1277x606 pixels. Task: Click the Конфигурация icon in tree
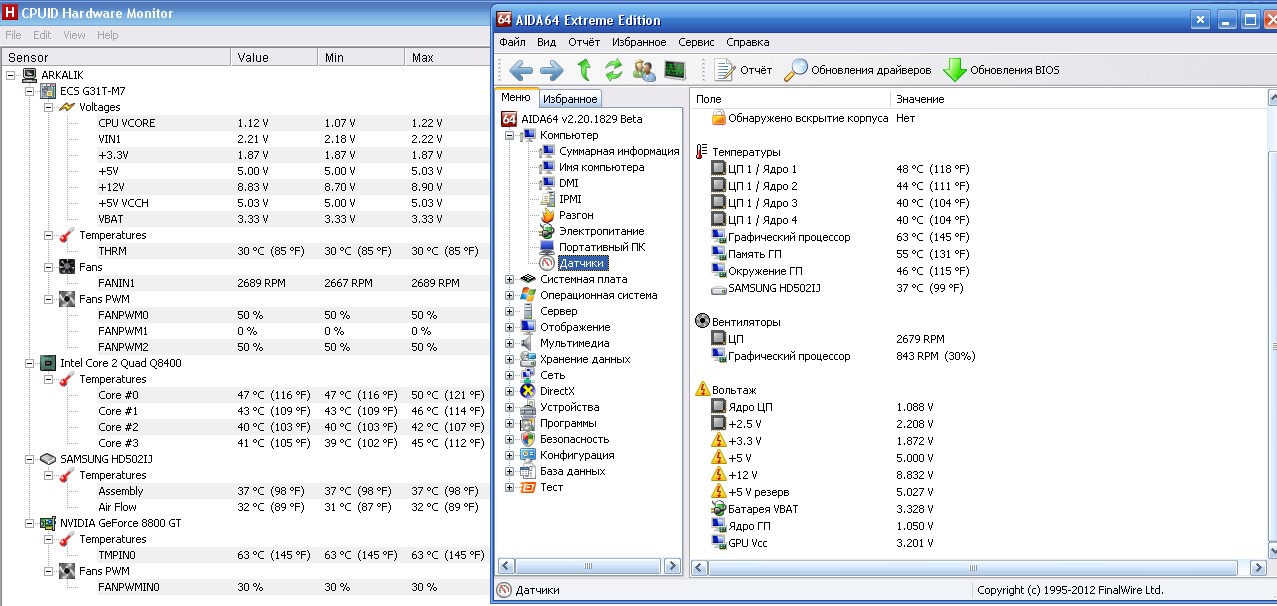tap(528, 455)
